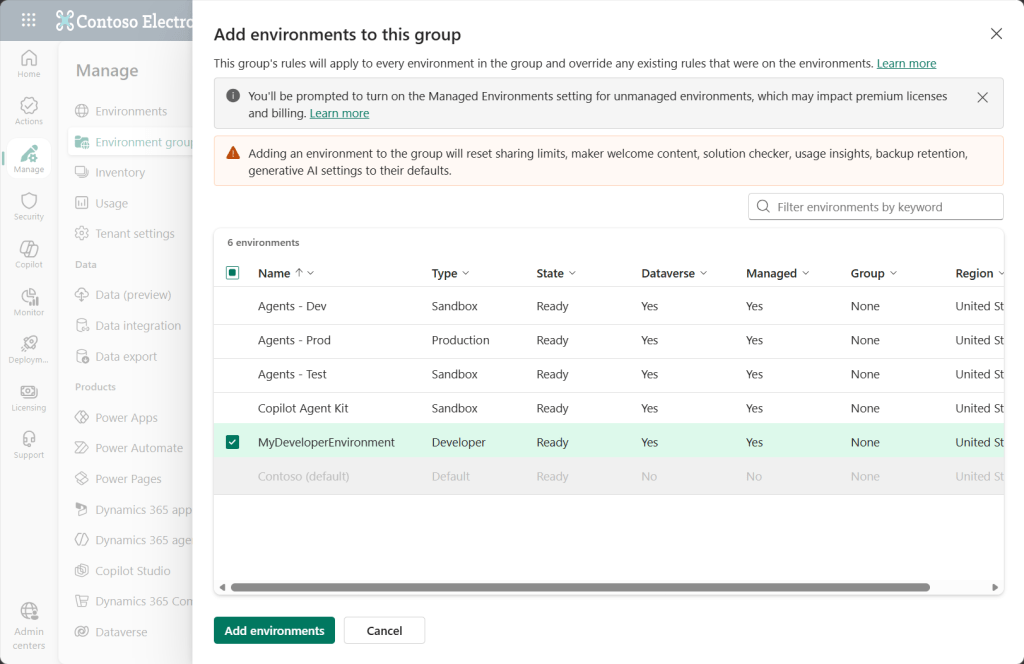The image size is (1024, 664).
Task: Click the Data (preview) cloud icon
Action: point(82,294)
